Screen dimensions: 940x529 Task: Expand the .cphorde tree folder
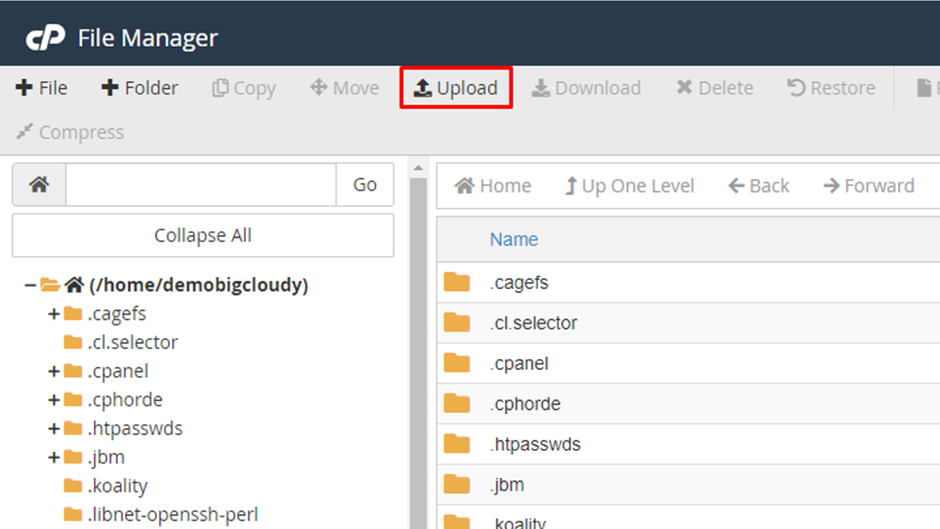tap(54, 399)
